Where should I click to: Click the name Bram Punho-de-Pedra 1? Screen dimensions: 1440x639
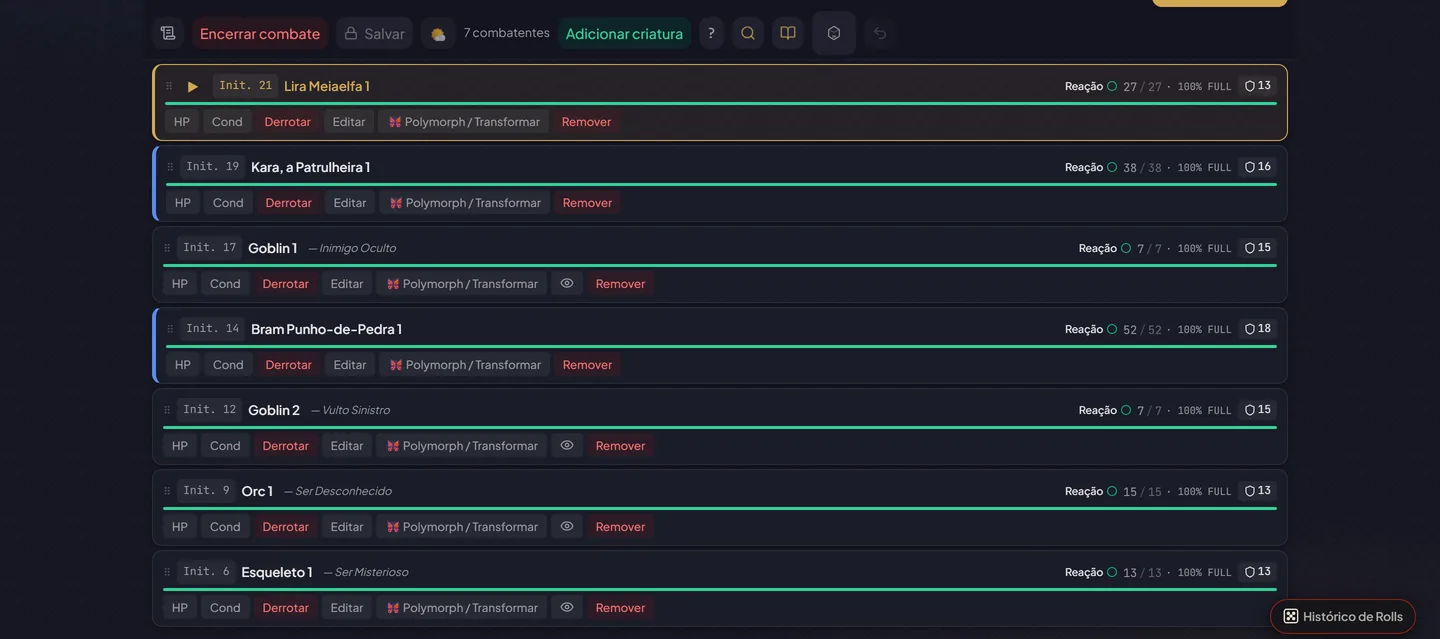click(x=326, y=329)
